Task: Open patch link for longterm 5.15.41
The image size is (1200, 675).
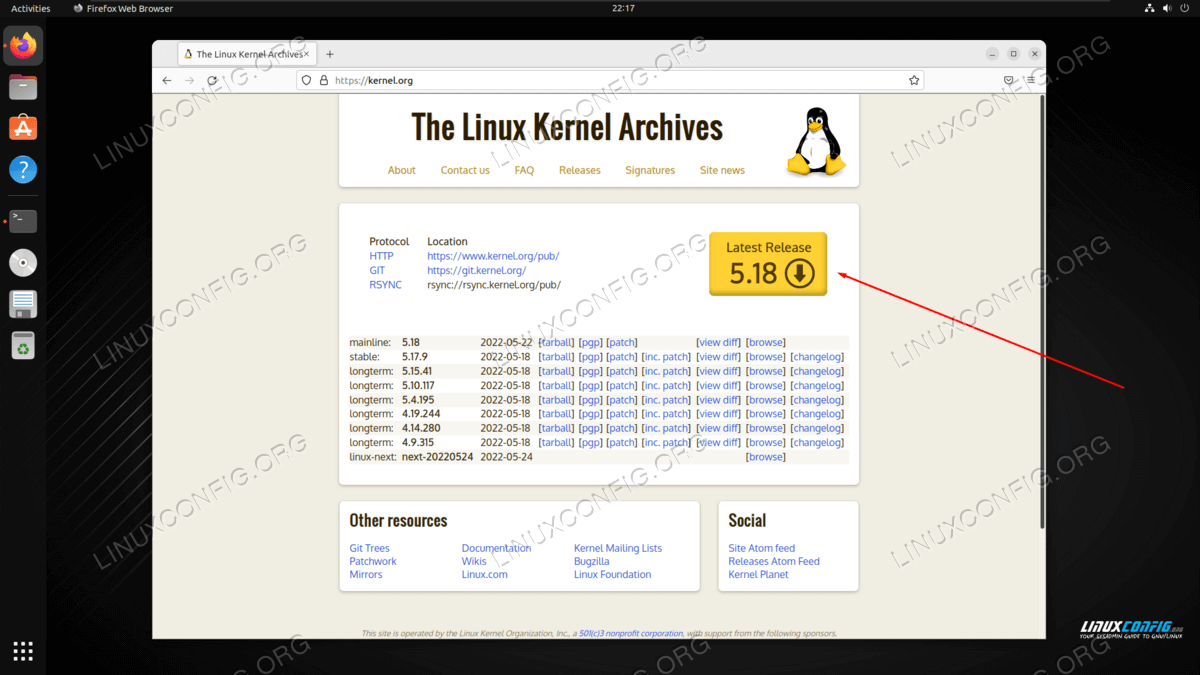Action: 622,371
